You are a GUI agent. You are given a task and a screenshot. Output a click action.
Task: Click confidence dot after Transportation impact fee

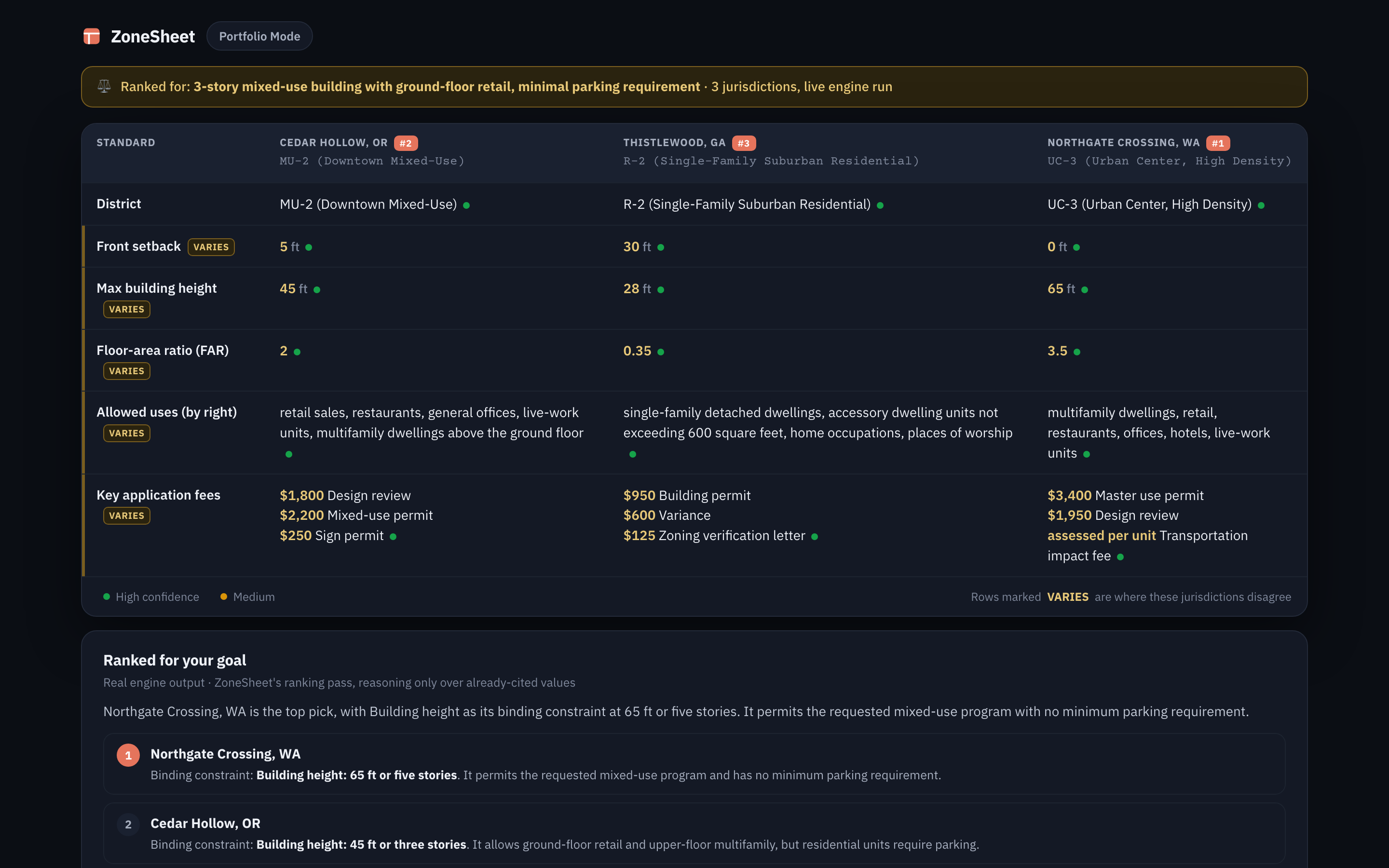1120,557
